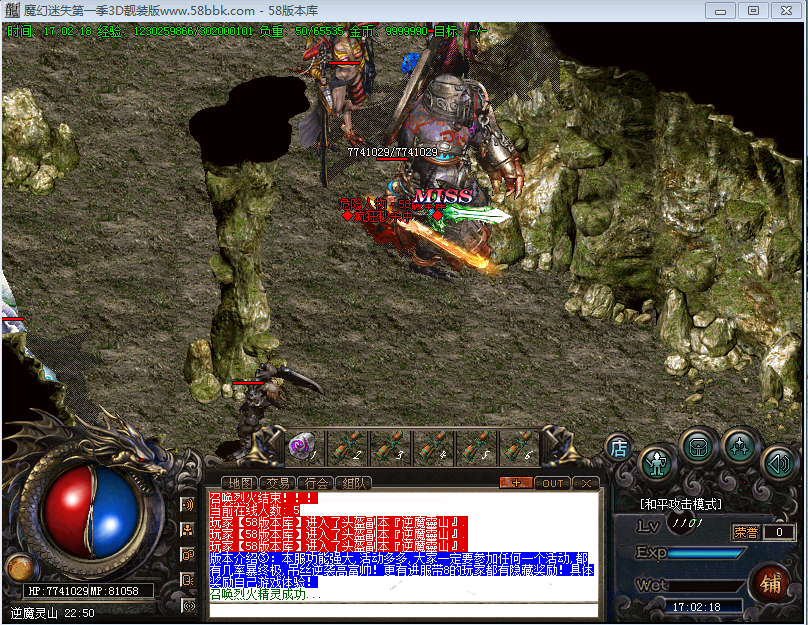Close the game window
This screenshot has height=625, width=808.
786,11
